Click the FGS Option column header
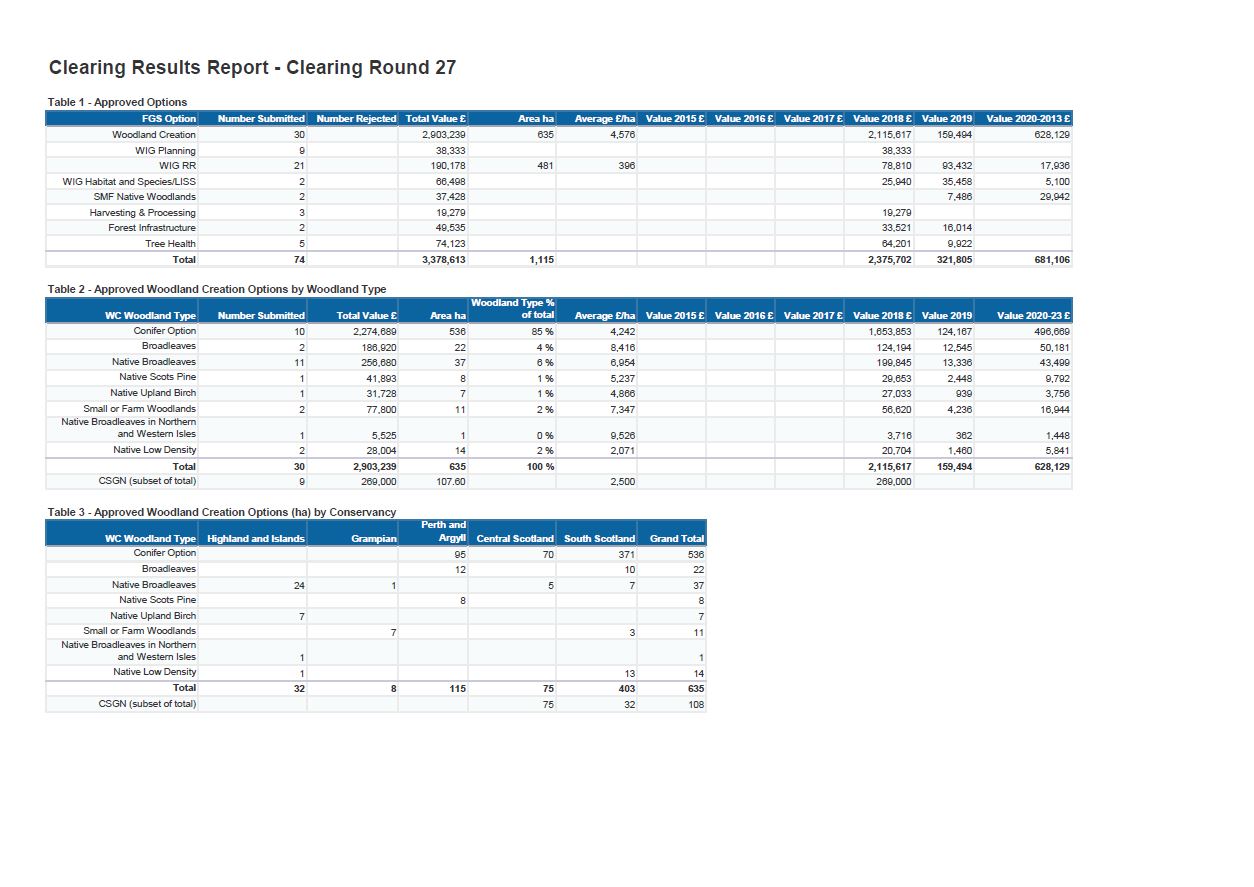This screenshot has width=1254, height=887. click(169, 119)
